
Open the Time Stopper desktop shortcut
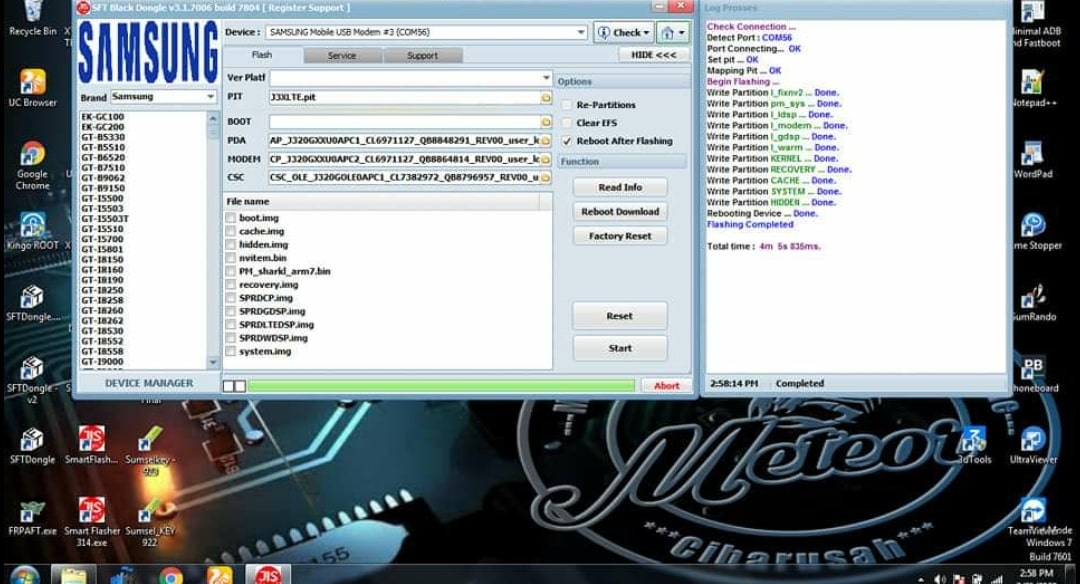1035,231
